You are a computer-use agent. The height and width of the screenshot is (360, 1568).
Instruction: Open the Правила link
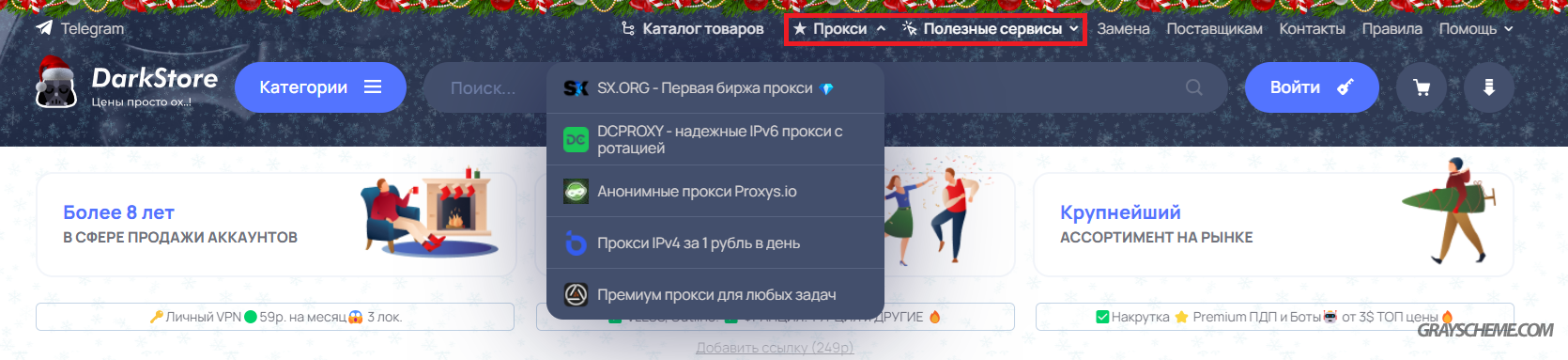[1391, 29]
